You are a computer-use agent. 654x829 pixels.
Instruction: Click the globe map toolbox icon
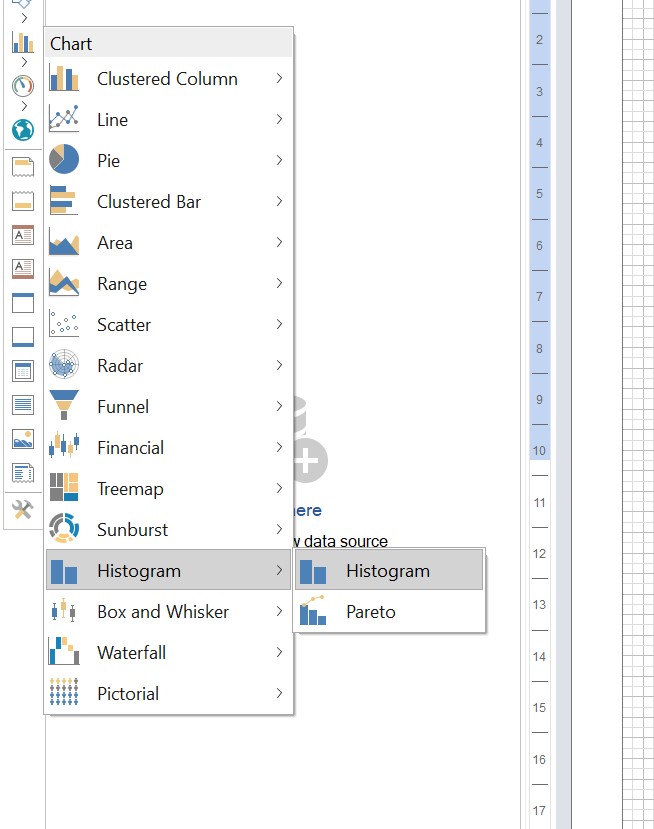(23, 130)
